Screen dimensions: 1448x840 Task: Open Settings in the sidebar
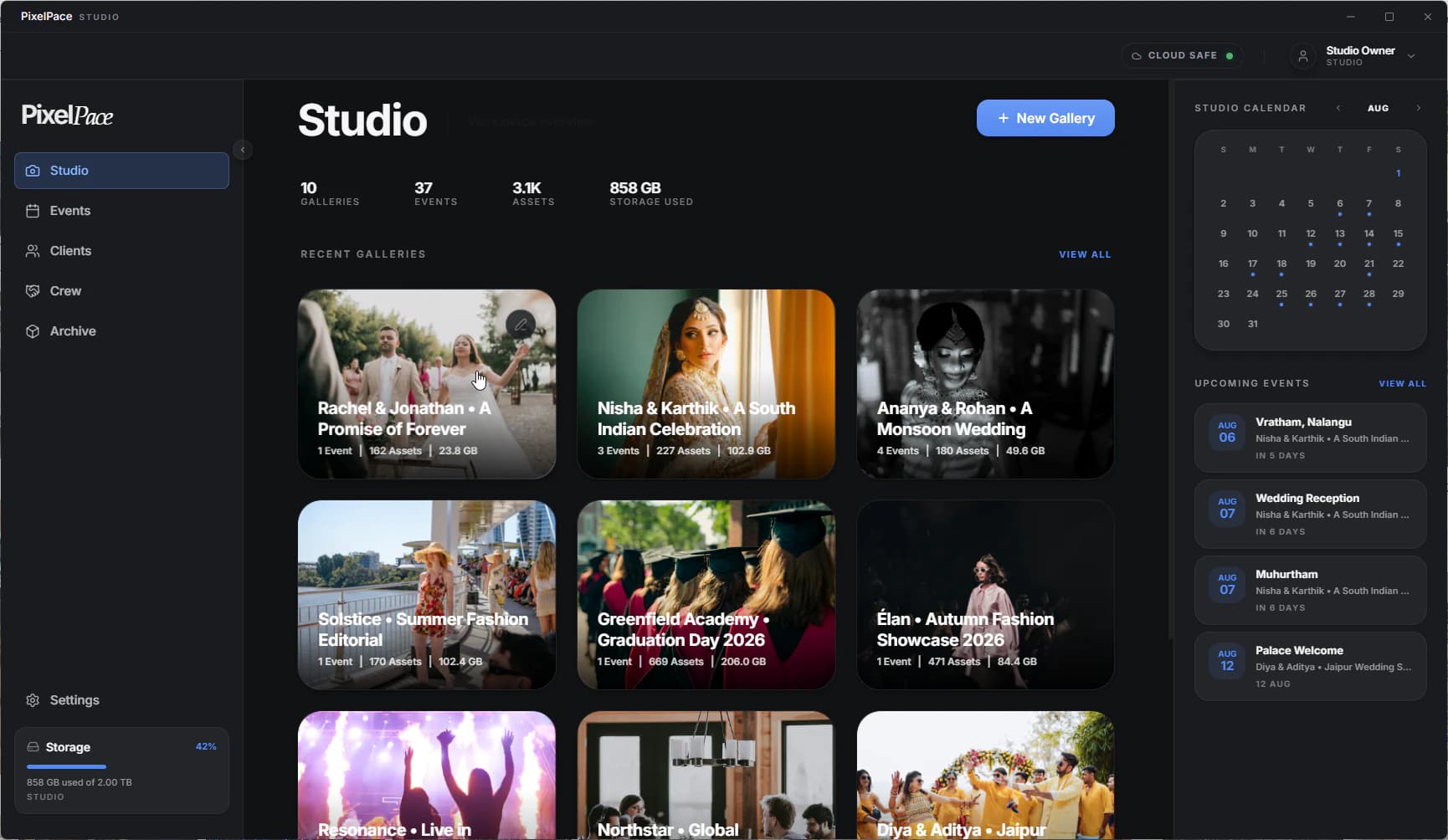[121, 700]
